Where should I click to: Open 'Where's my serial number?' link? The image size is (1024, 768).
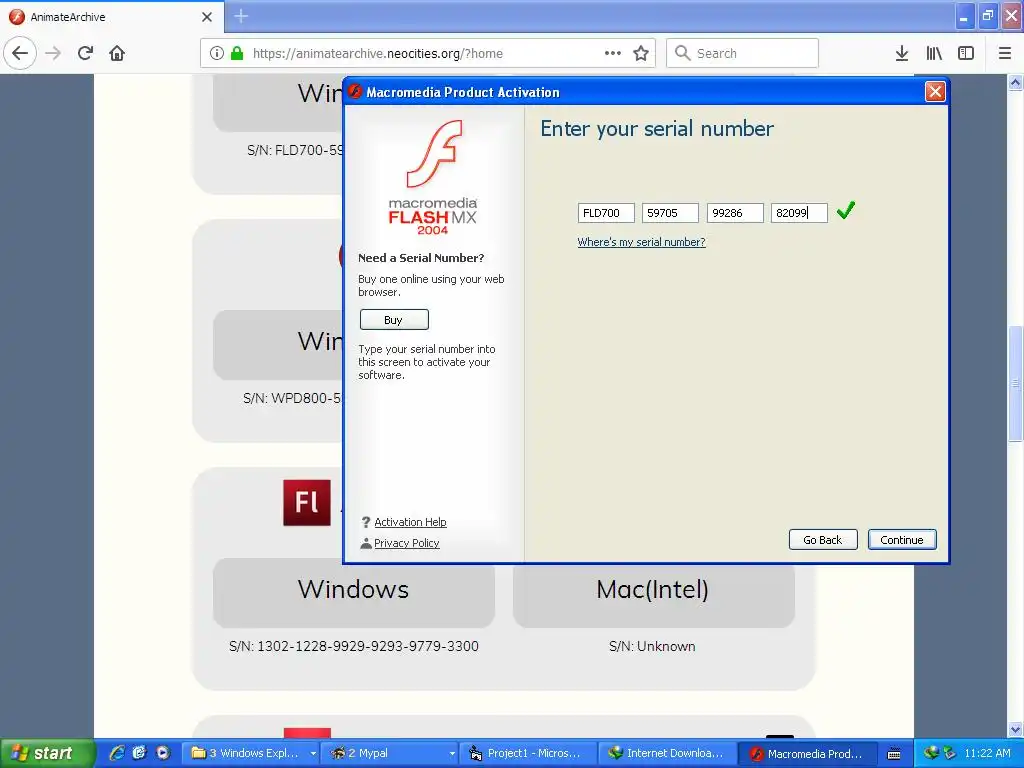click(x=641, y=242)
